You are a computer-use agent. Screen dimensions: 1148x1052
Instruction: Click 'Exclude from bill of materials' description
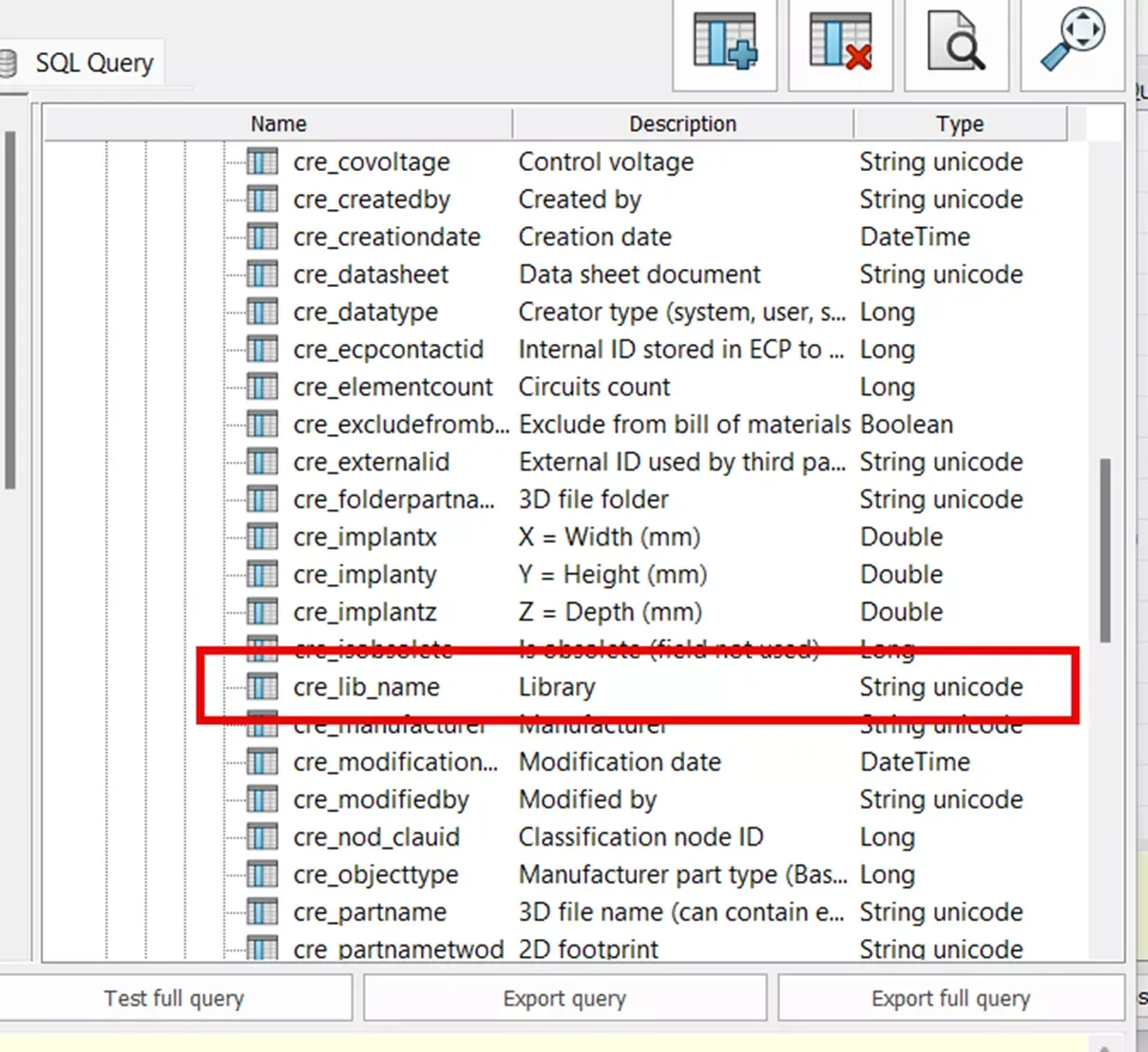[684, 425]
